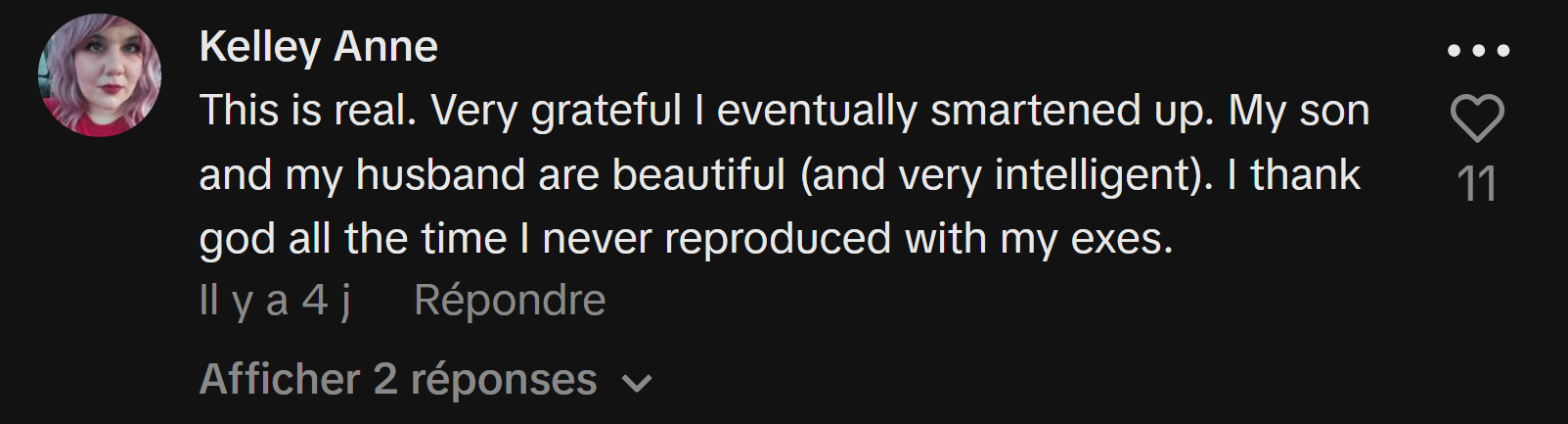Click the number 11 below the heart

(x=1476, y=184)
